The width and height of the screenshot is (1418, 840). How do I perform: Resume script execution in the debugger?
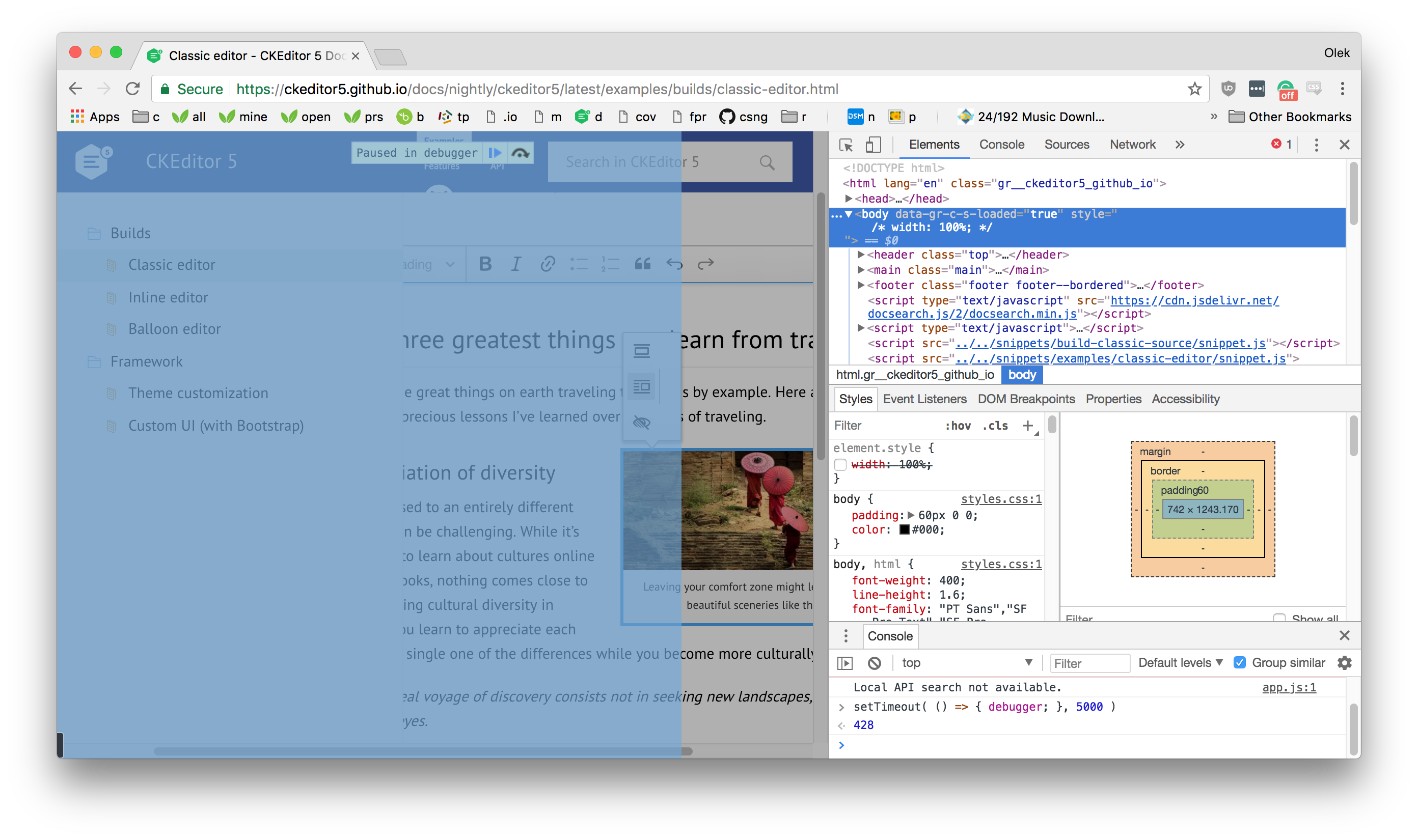(x=495, y=152)
